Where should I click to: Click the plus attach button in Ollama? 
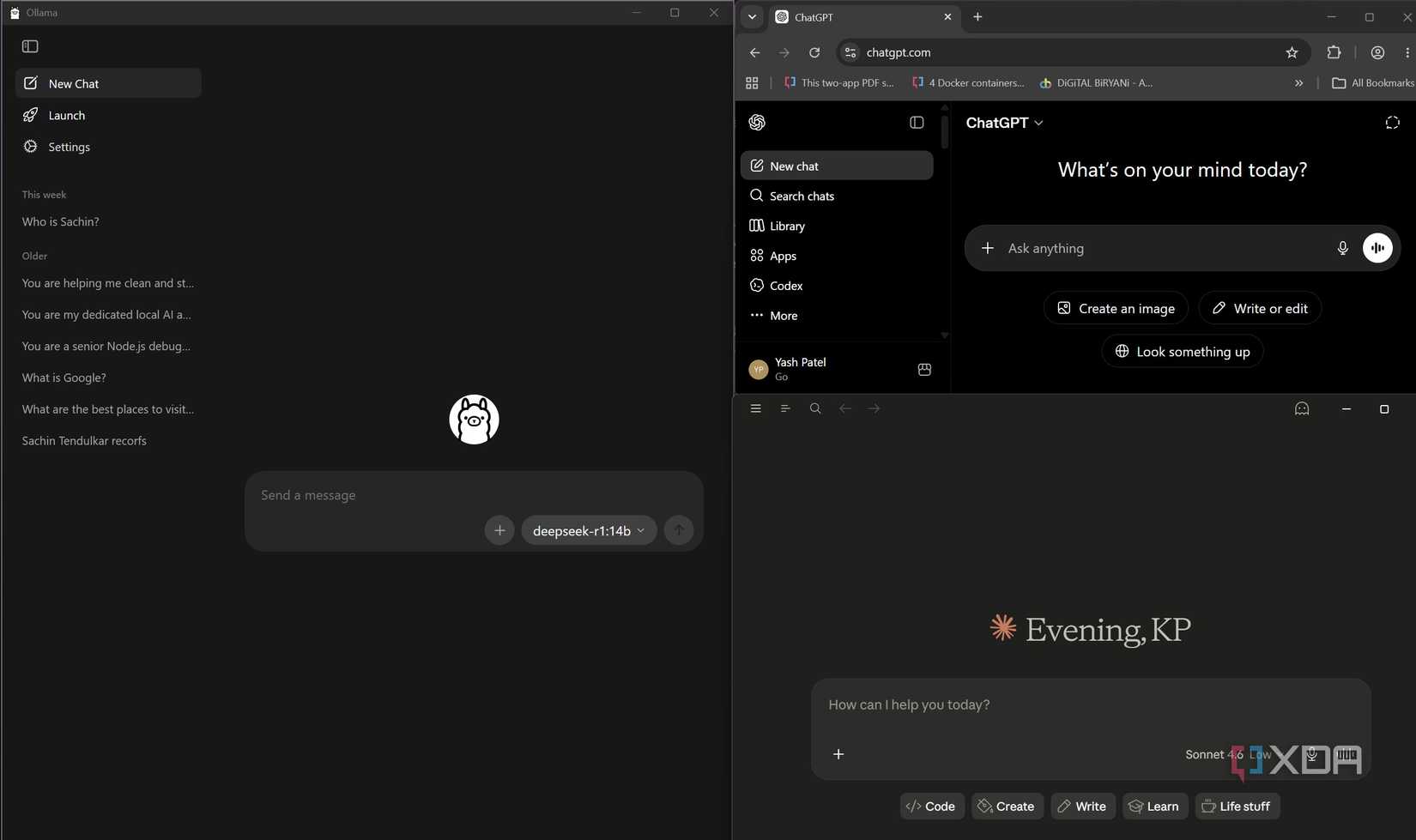pos(499,530)
